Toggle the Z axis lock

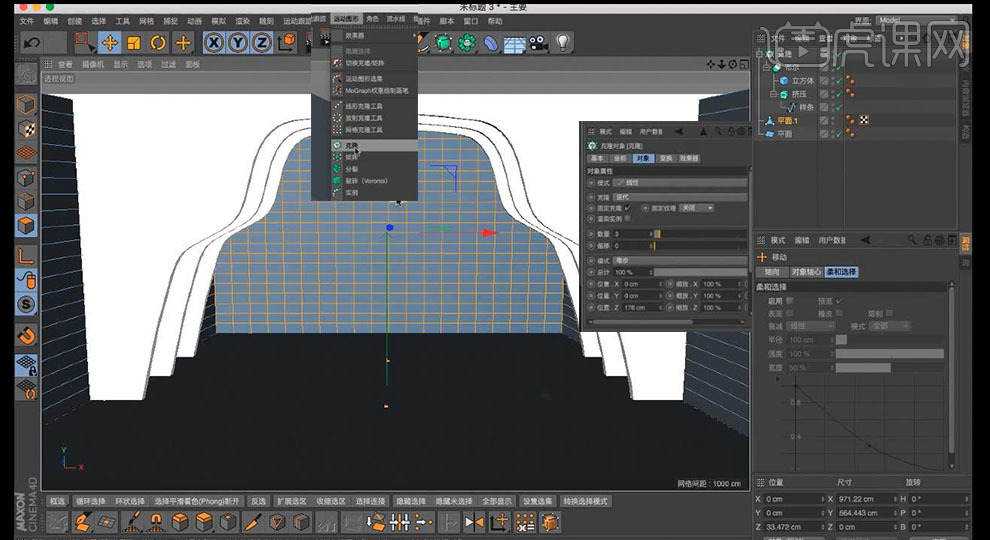[261, 43]
